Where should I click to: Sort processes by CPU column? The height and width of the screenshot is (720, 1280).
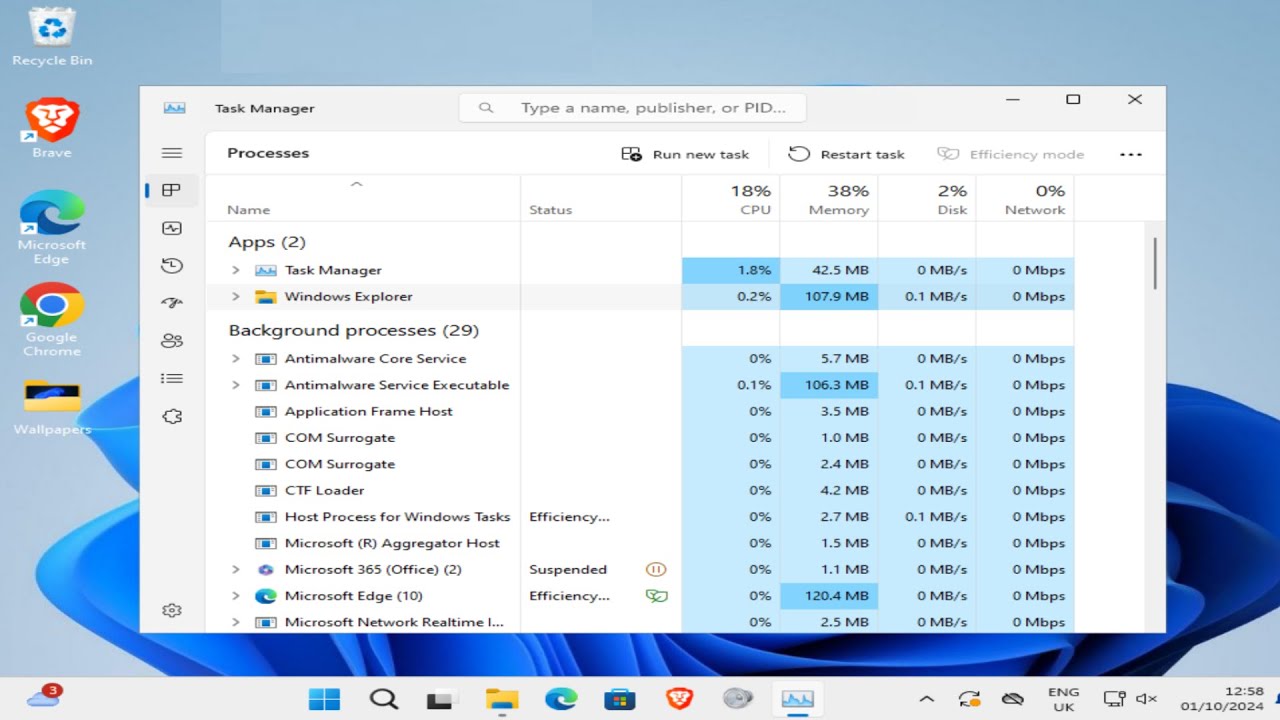coord(731,198)
